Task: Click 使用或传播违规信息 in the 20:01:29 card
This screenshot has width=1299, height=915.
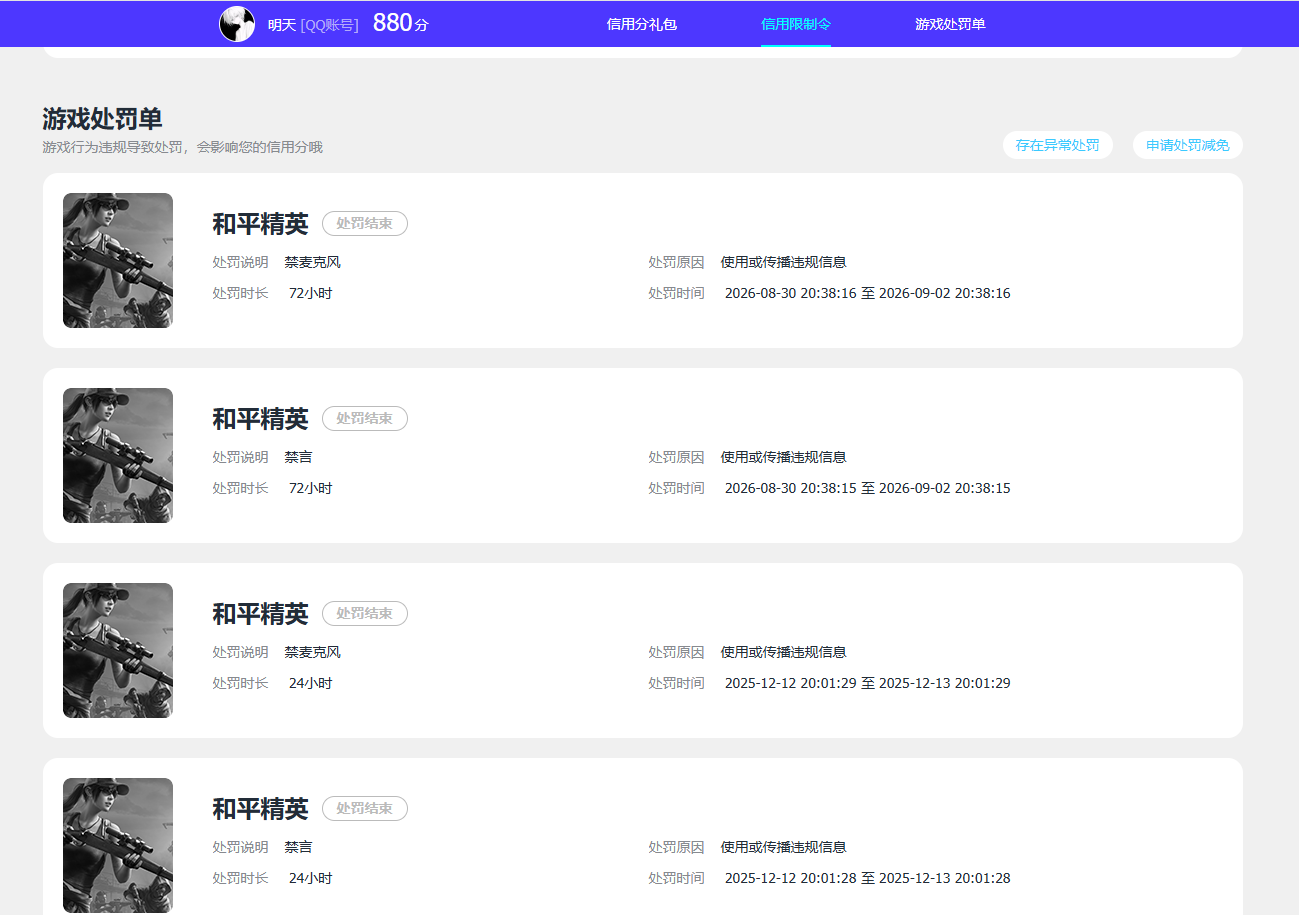Action: pos(784,652)
